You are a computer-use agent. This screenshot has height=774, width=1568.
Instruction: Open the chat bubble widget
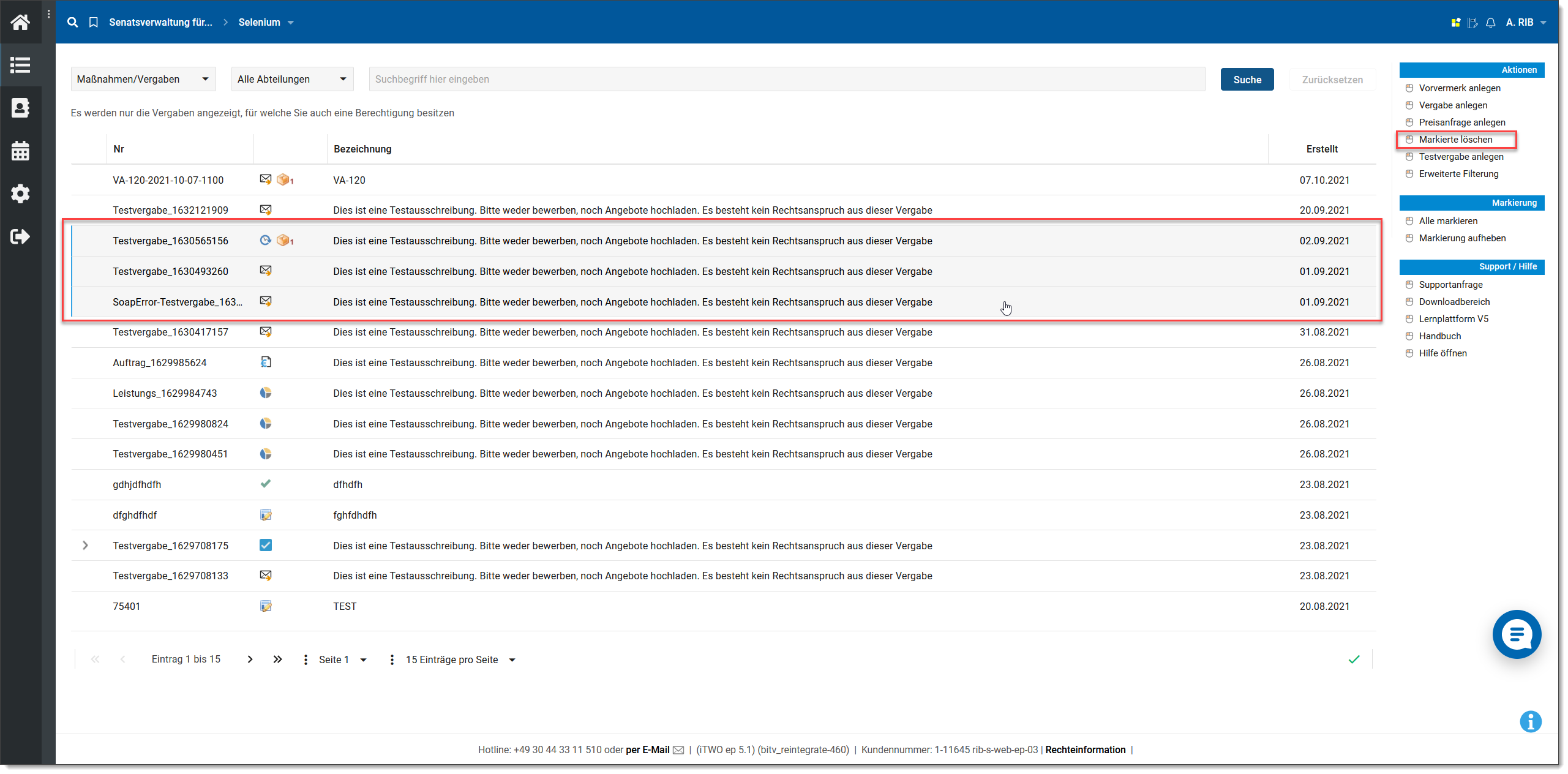[x=1517, y=634]
